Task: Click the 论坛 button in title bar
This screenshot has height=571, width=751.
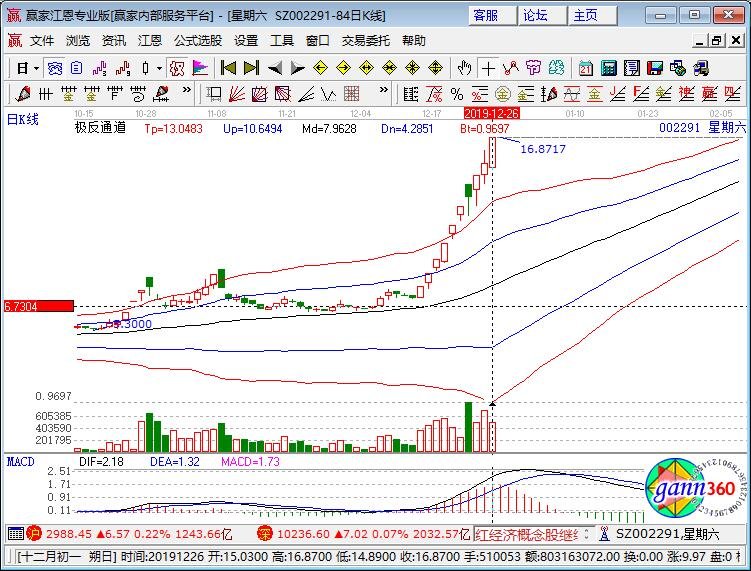Action: coord(542,15)
